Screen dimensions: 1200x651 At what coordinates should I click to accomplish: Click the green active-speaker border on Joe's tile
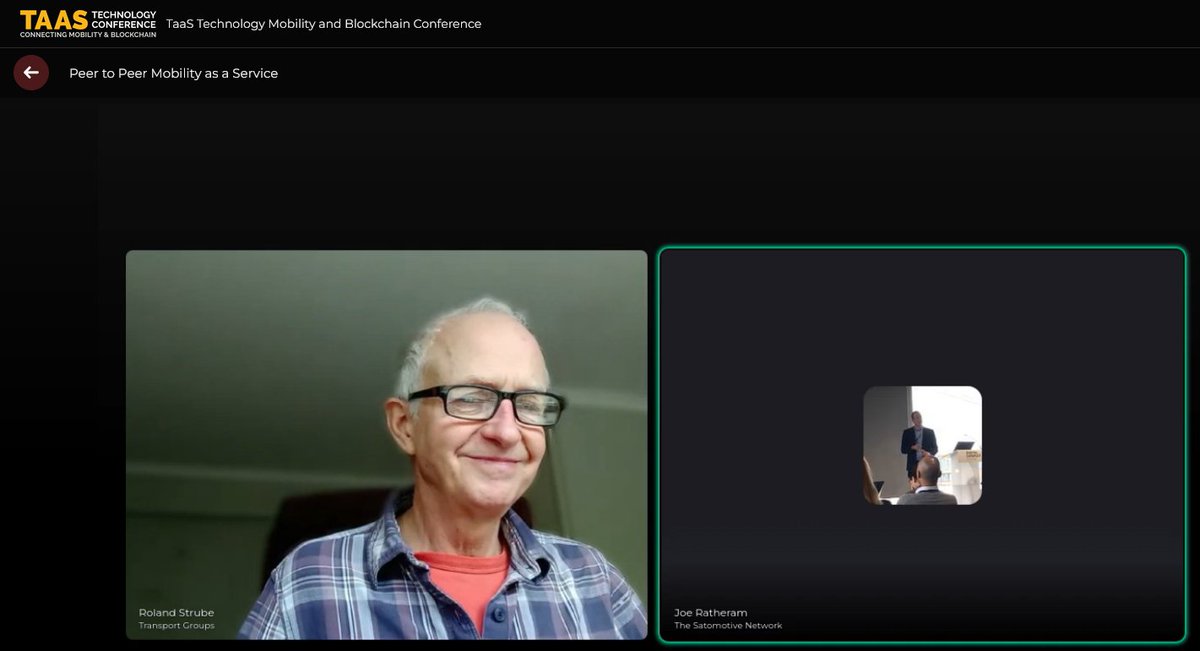tap(922, 249)
